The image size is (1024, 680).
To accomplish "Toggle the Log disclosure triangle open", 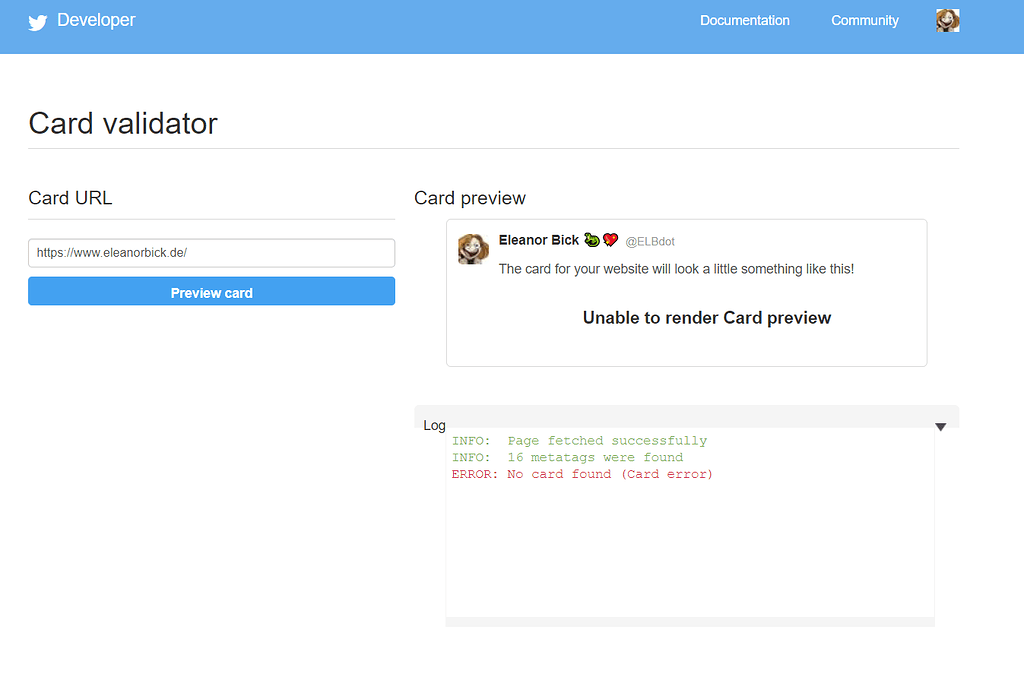I will pos(940,426).
